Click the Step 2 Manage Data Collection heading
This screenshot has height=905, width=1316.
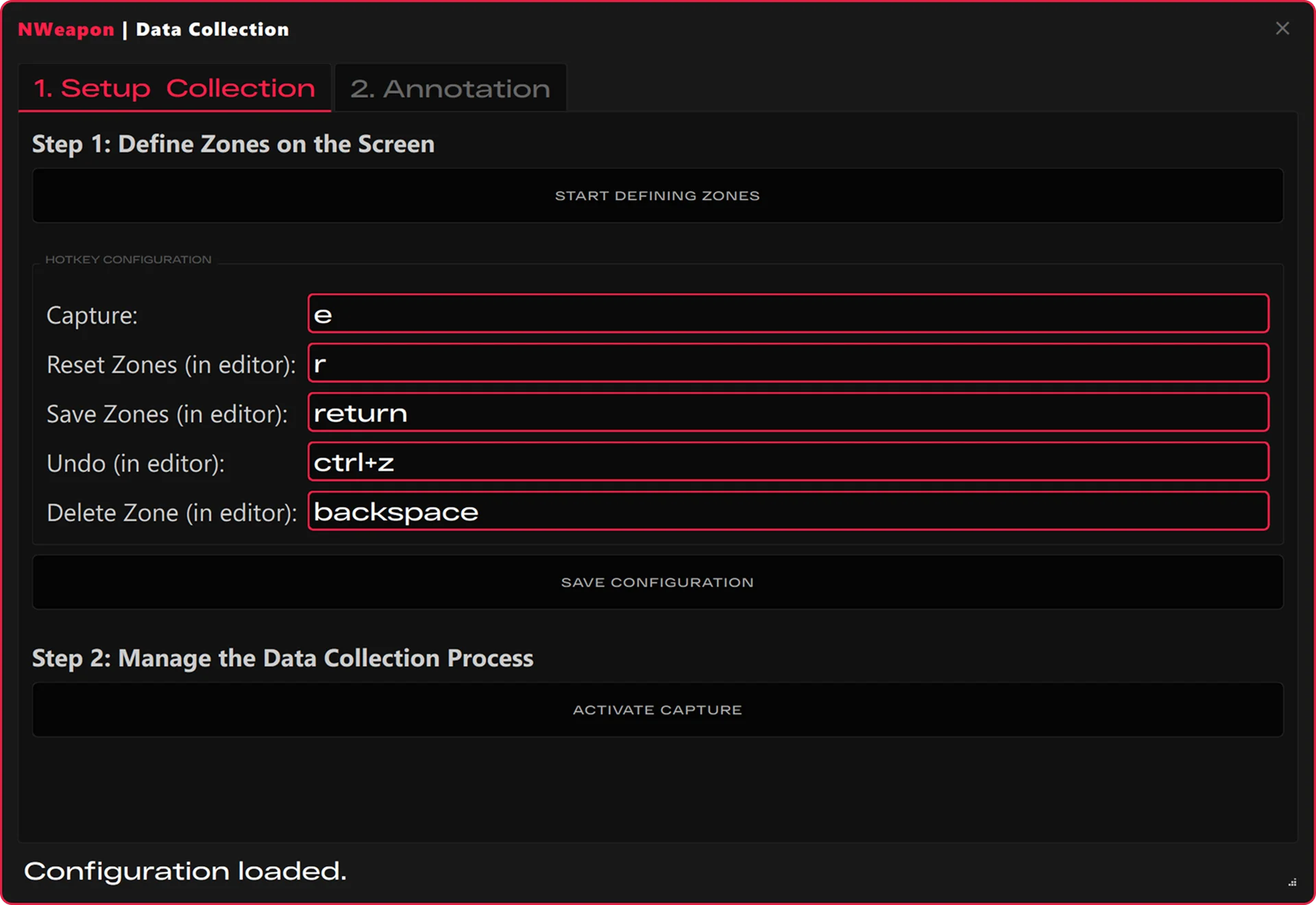point(282,658)
